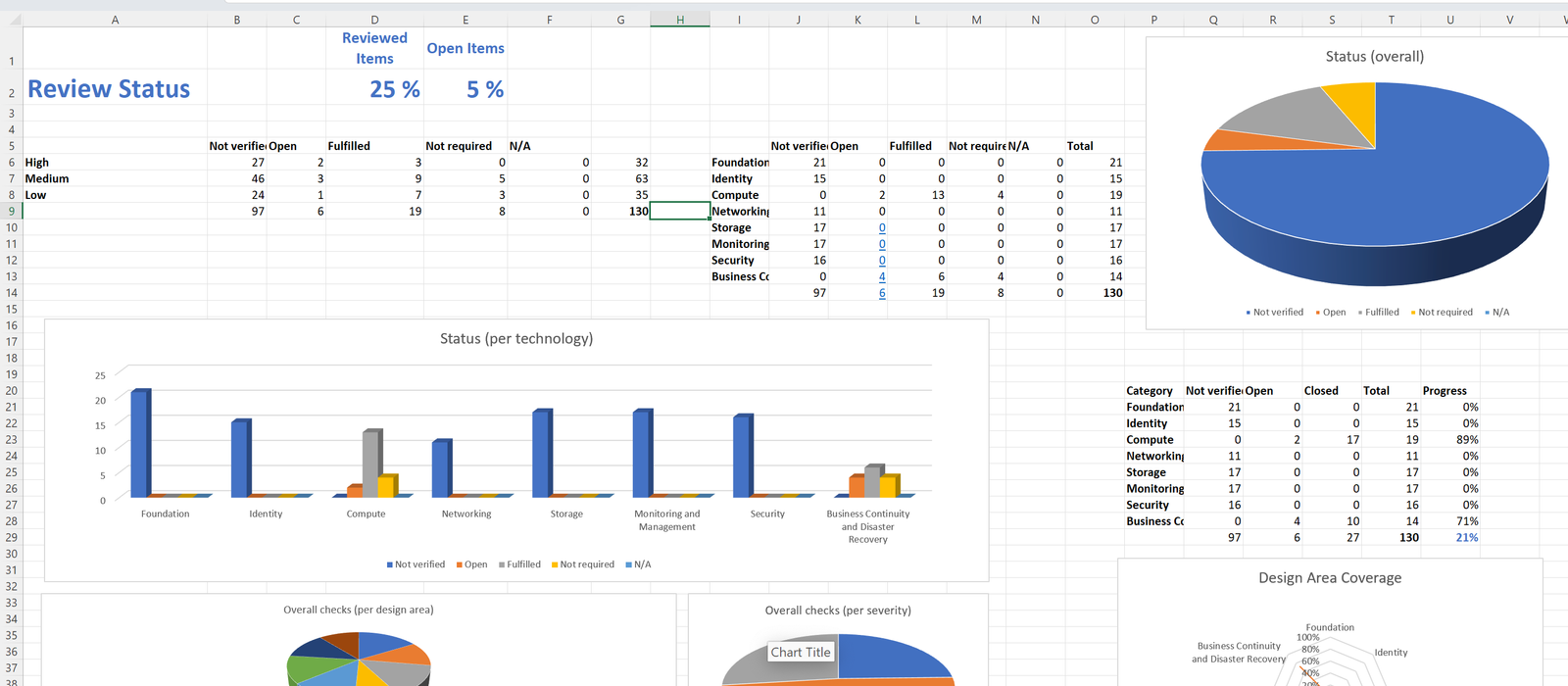This screenshot has height=686, width=1568.
Task: Click the selected cell H9
Action: [680, 211]
